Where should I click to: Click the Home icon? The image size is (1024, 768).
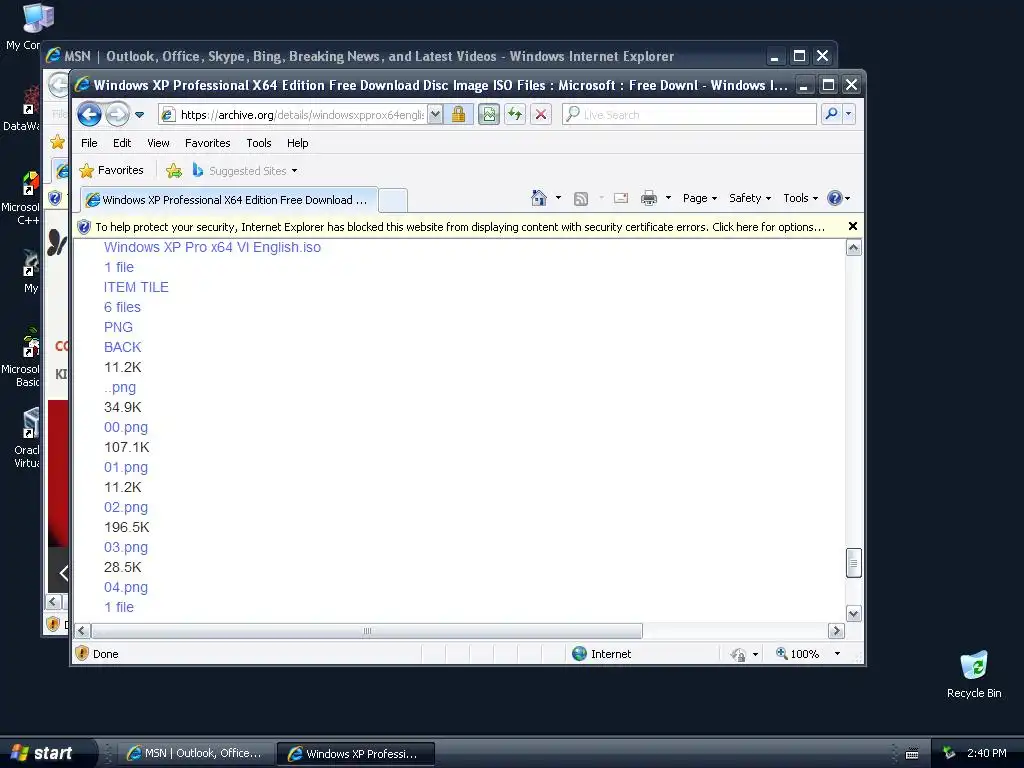(x=539, y=198)
